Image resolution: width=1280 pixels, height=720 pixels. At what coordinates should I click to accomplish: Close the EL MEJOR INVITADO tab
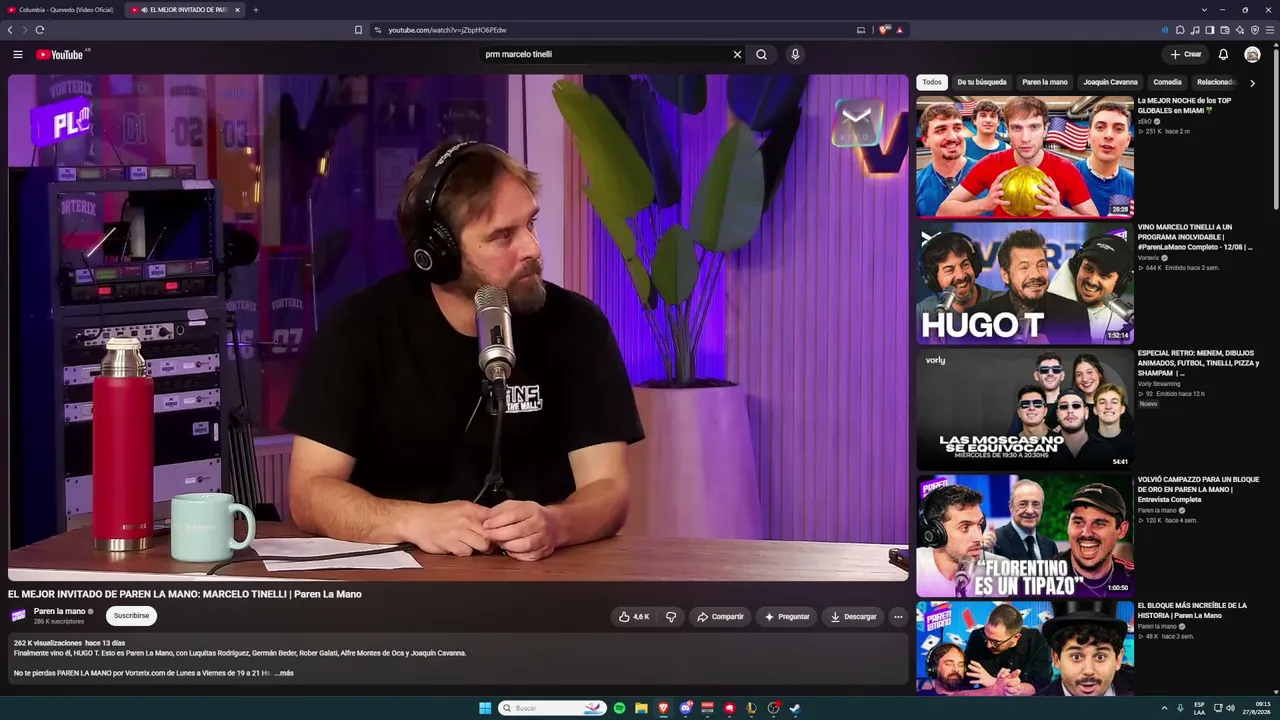click(x=237, y=10)
